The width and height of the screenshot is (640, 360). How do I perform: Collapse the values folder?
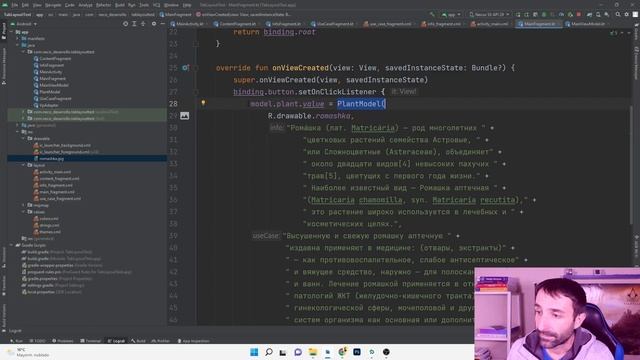pos(23,212)
